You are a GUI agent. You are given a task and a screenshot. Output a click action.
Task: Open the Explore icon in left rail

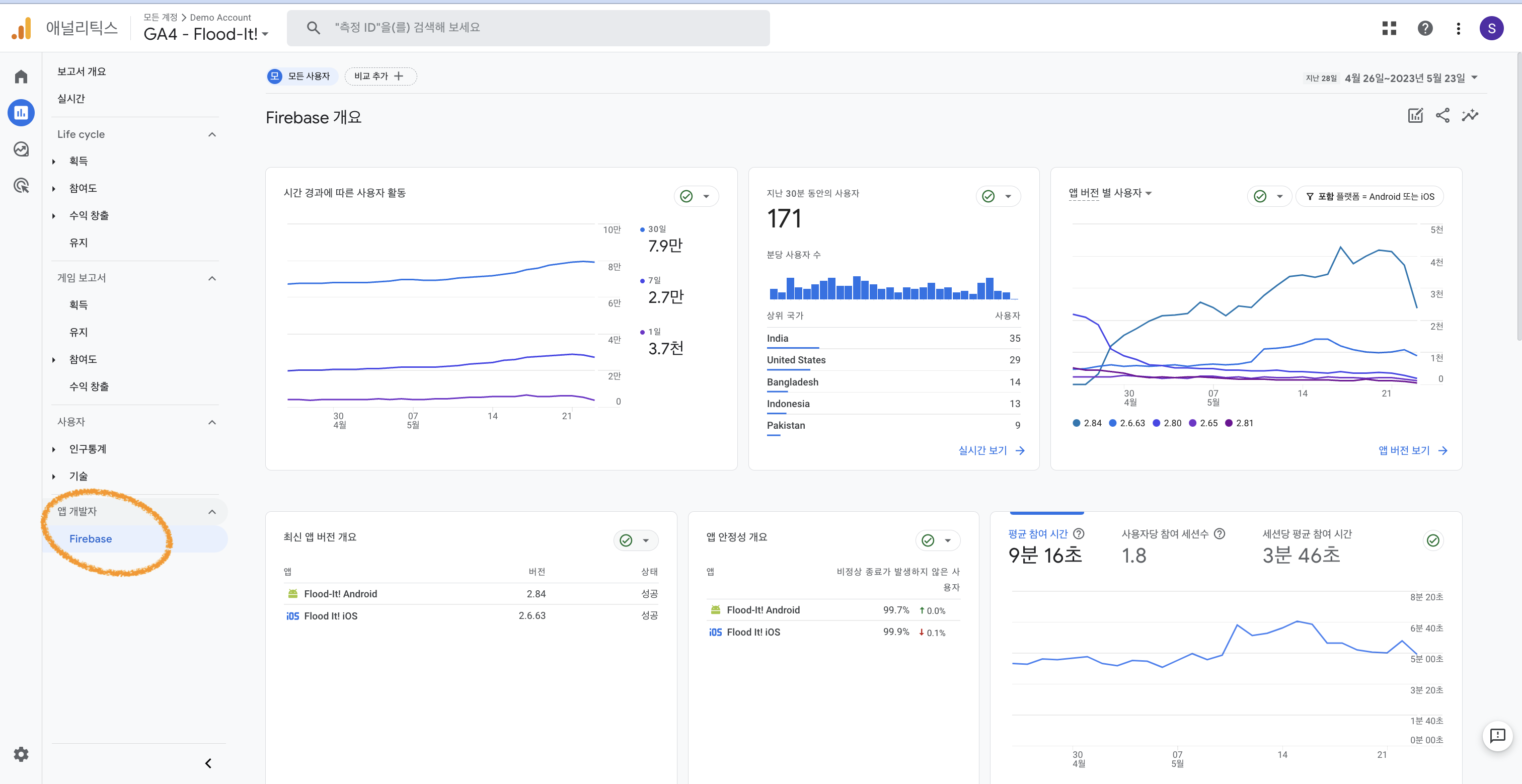(21, 149)
